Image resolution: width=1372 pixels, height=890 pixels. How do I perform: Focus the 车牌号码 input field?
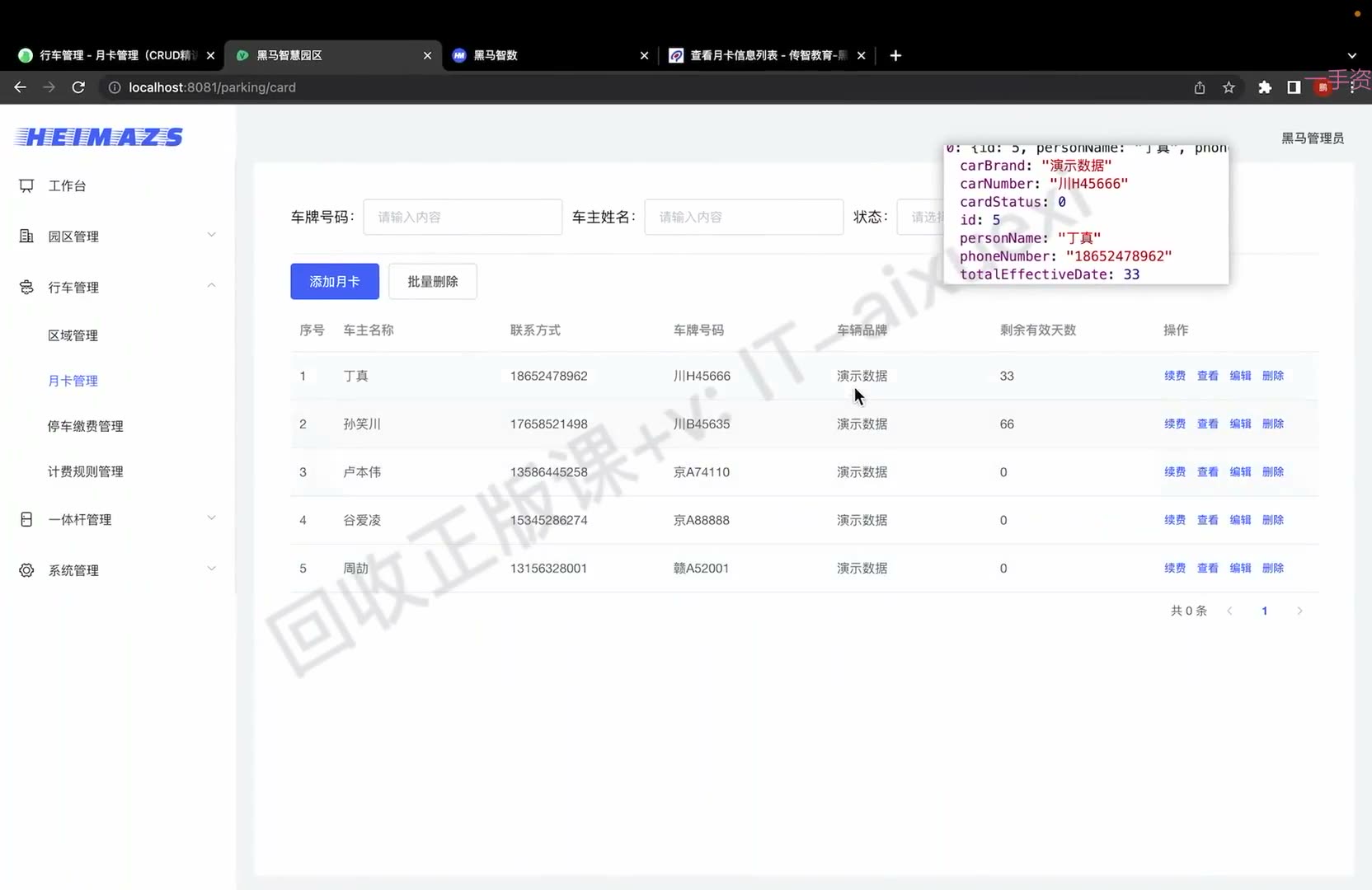coord(463,217)
